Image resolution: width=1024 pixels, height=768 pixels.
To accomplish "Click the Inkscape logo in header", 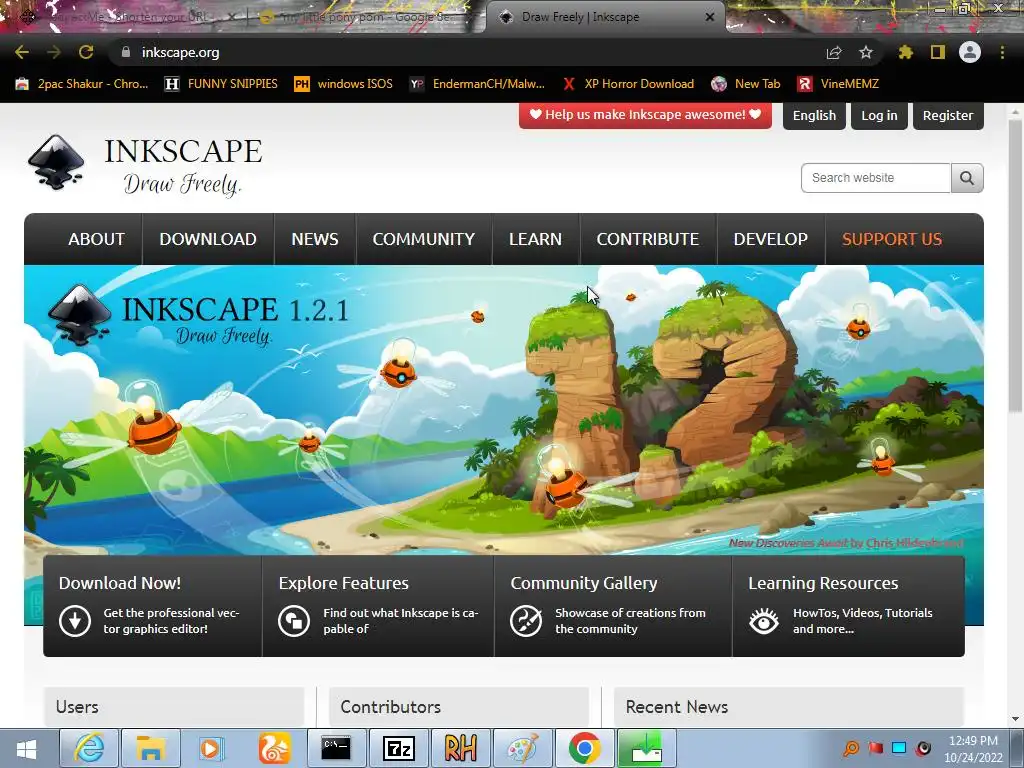I will 56,162.
